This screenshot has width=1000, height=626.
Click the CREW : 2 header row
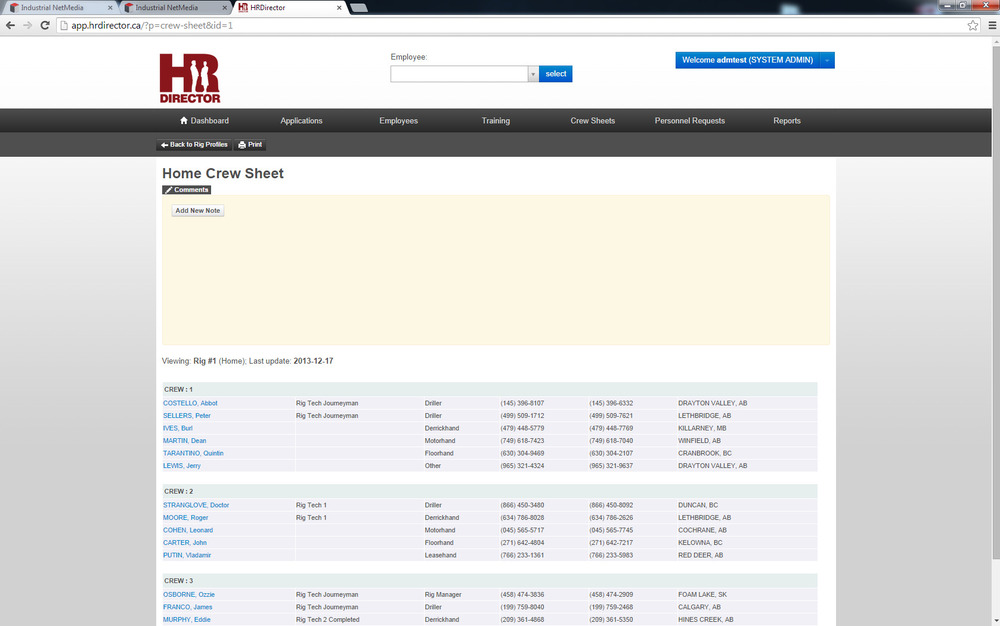point(490,491)
